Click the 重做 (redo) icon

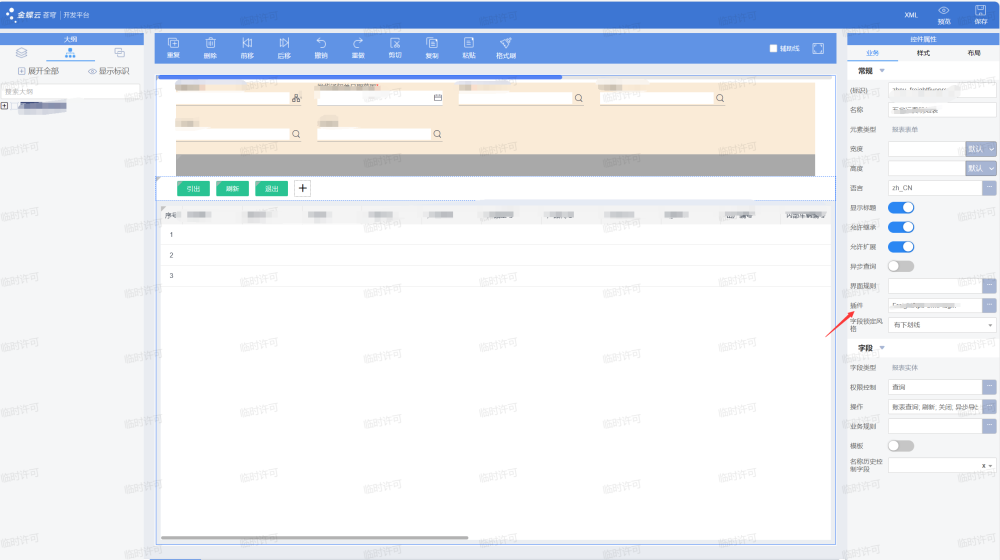tap(358, 43)
